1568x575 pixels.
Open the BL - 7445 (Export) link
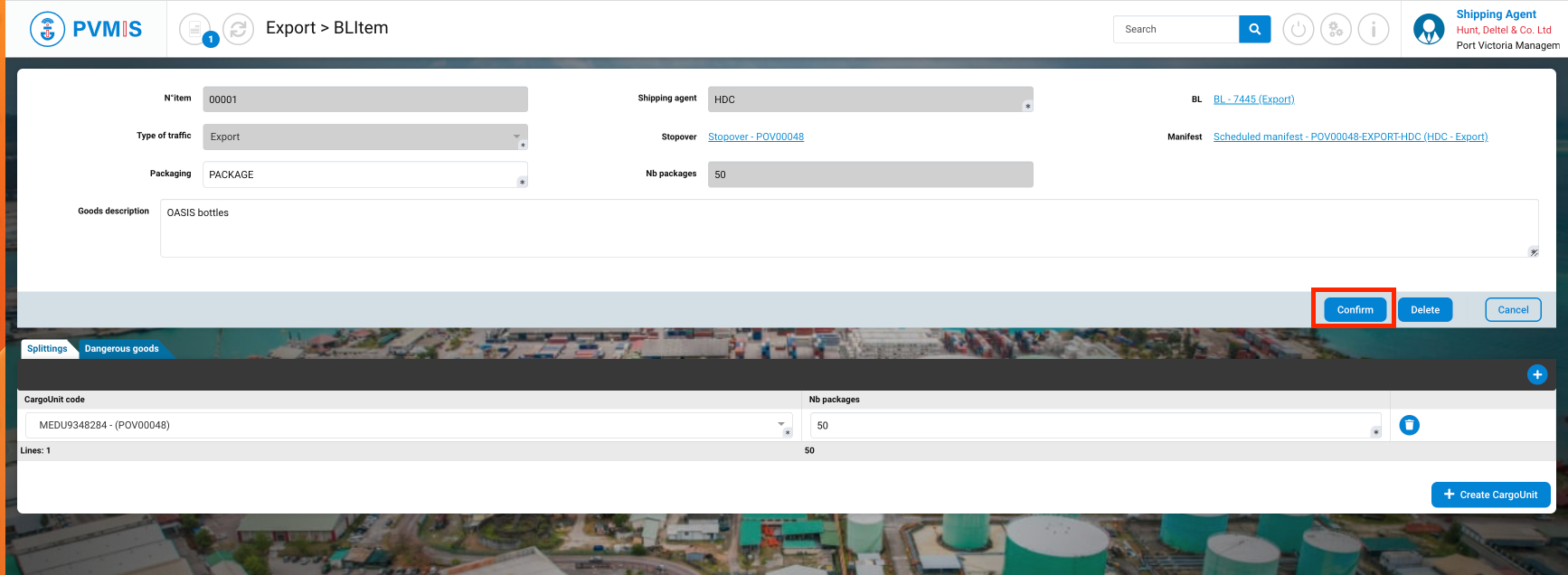1253,99
